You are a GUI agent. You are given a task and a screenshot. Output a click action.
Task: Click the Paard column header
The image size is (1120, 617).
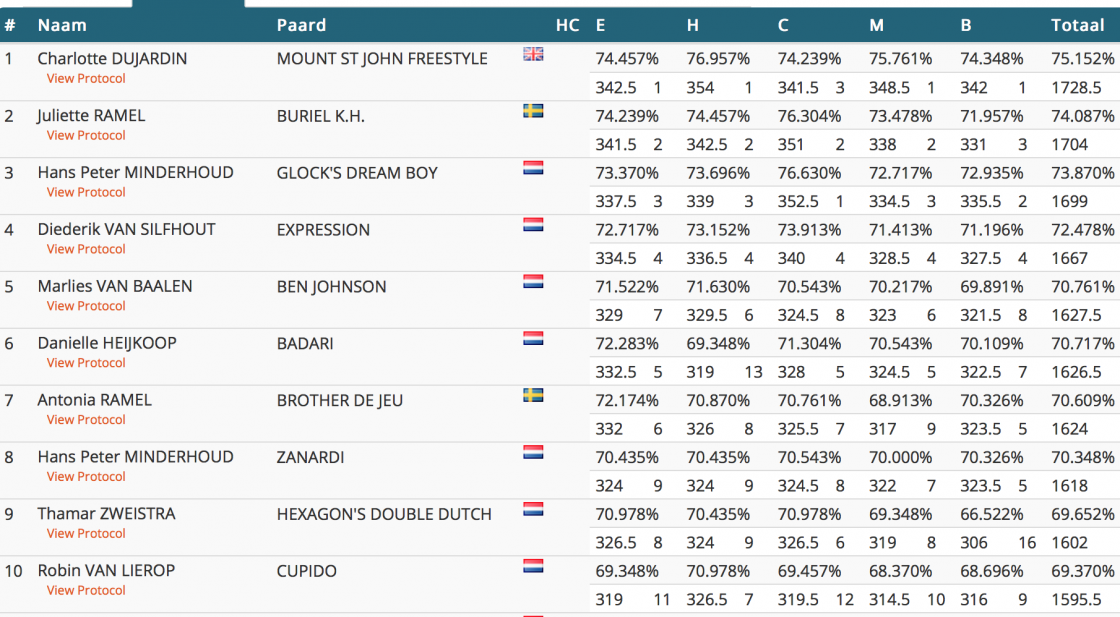coord(301,25)
